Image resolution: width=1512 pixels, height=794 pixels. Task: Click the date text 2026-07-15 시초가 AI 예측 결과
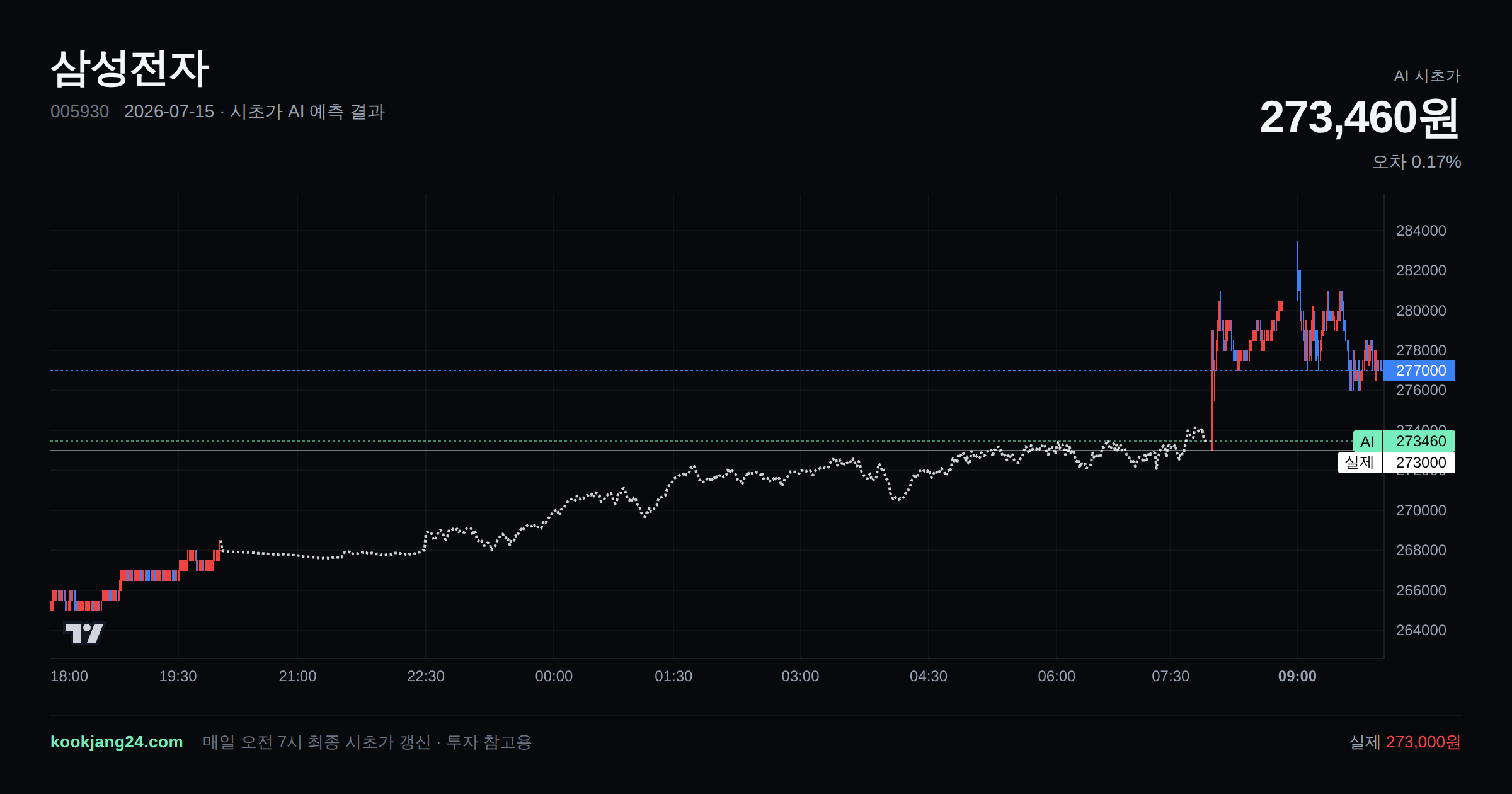tap(255, 112)
